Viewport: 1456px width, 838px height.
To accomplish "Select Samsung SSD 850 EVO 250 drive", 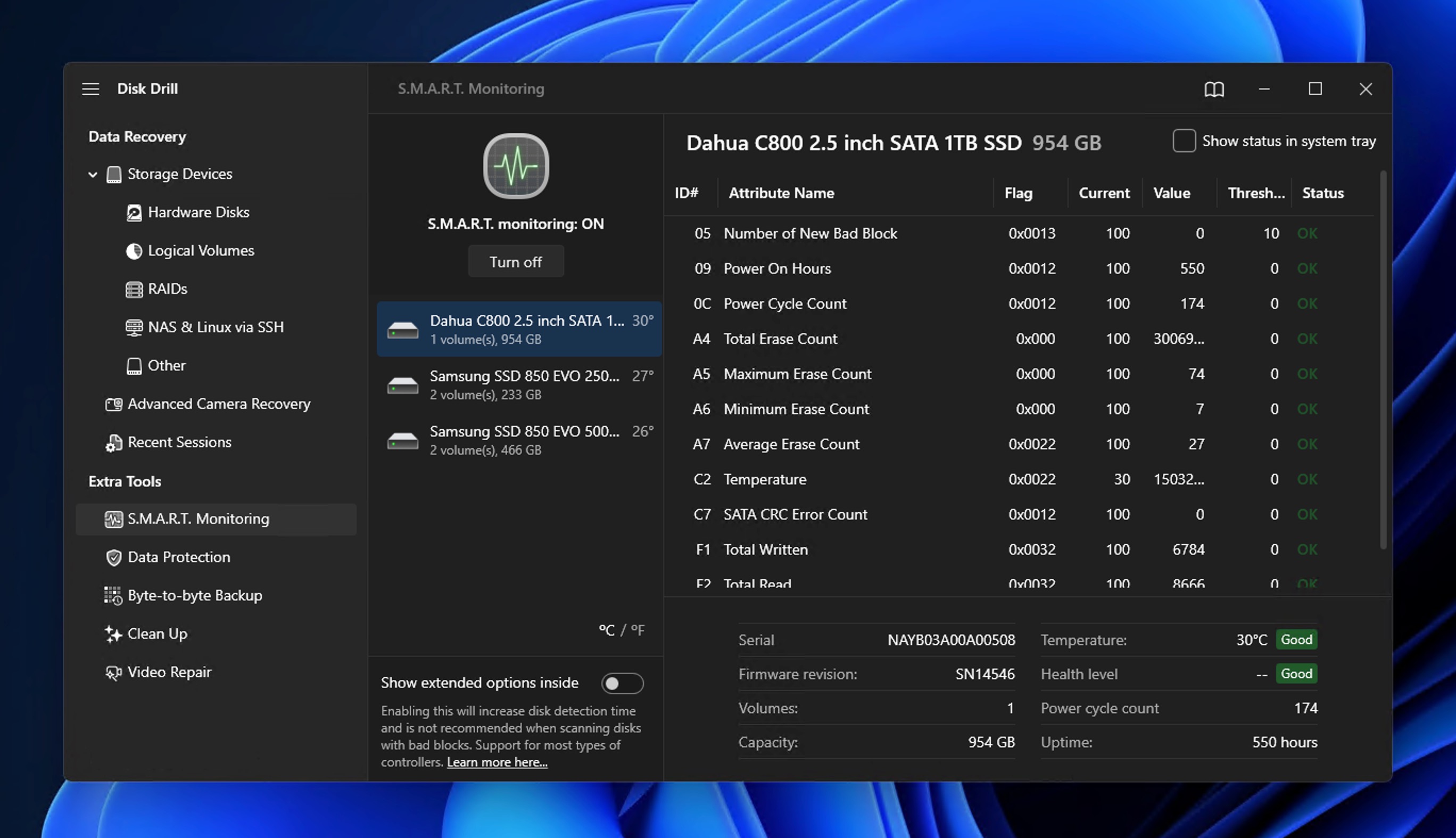I will [519, 384].
